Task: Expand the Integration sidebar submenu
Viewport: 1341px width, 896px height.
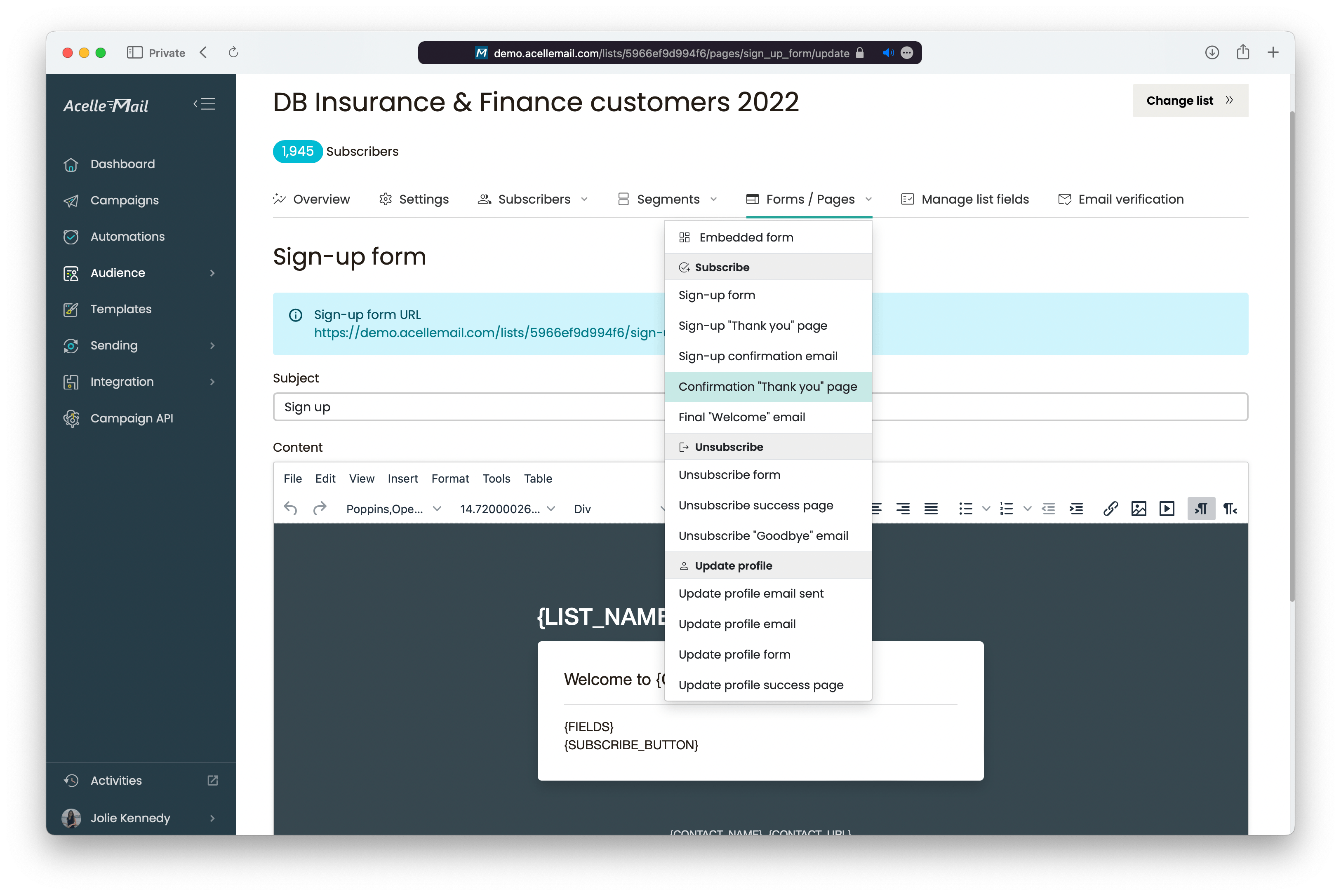Action: pyautogui.click(x=213, y=382)
